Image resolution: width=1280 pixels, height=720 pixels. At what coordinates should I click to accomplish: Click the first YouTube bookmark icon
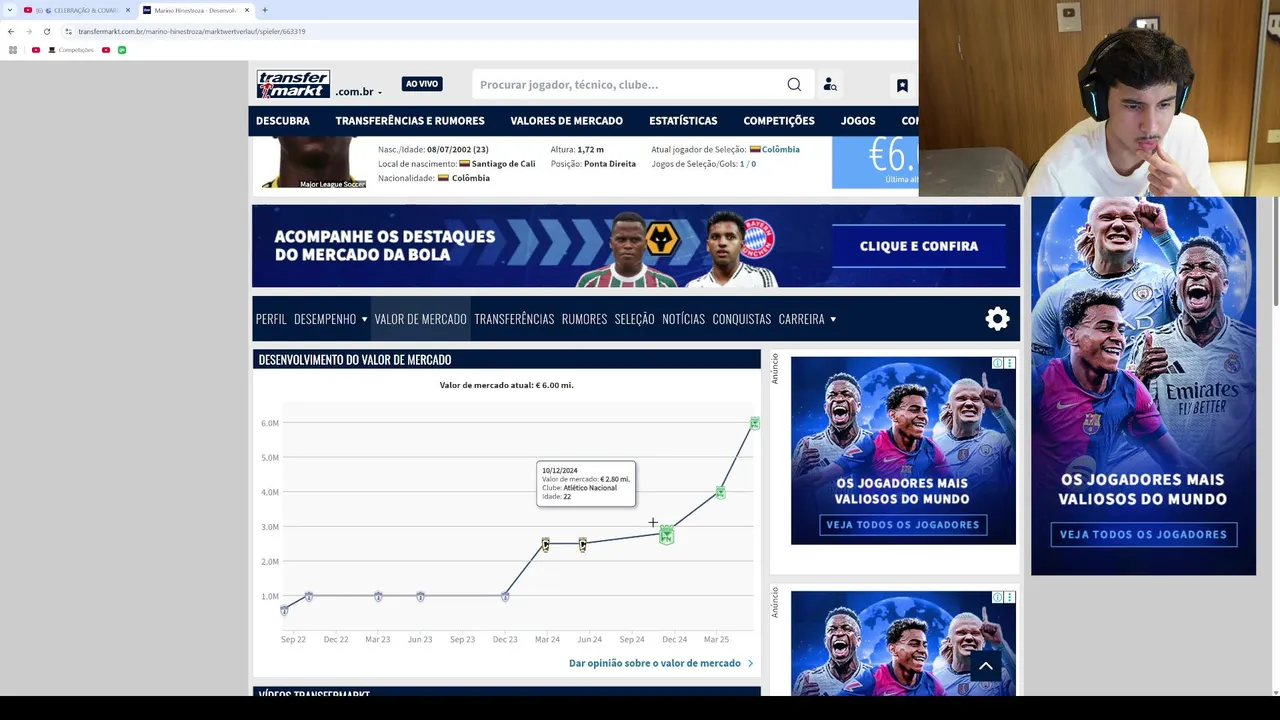36,50
